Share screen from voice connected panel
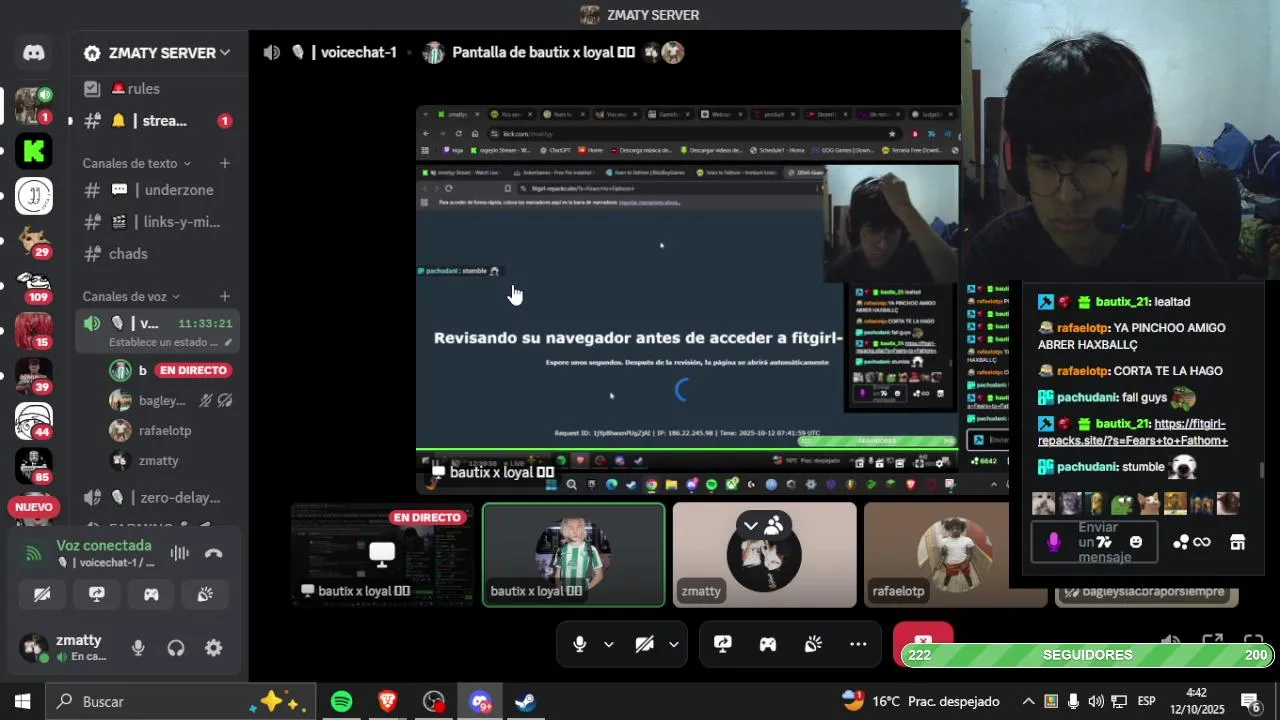1280x720 pixels. pos(96,594)
